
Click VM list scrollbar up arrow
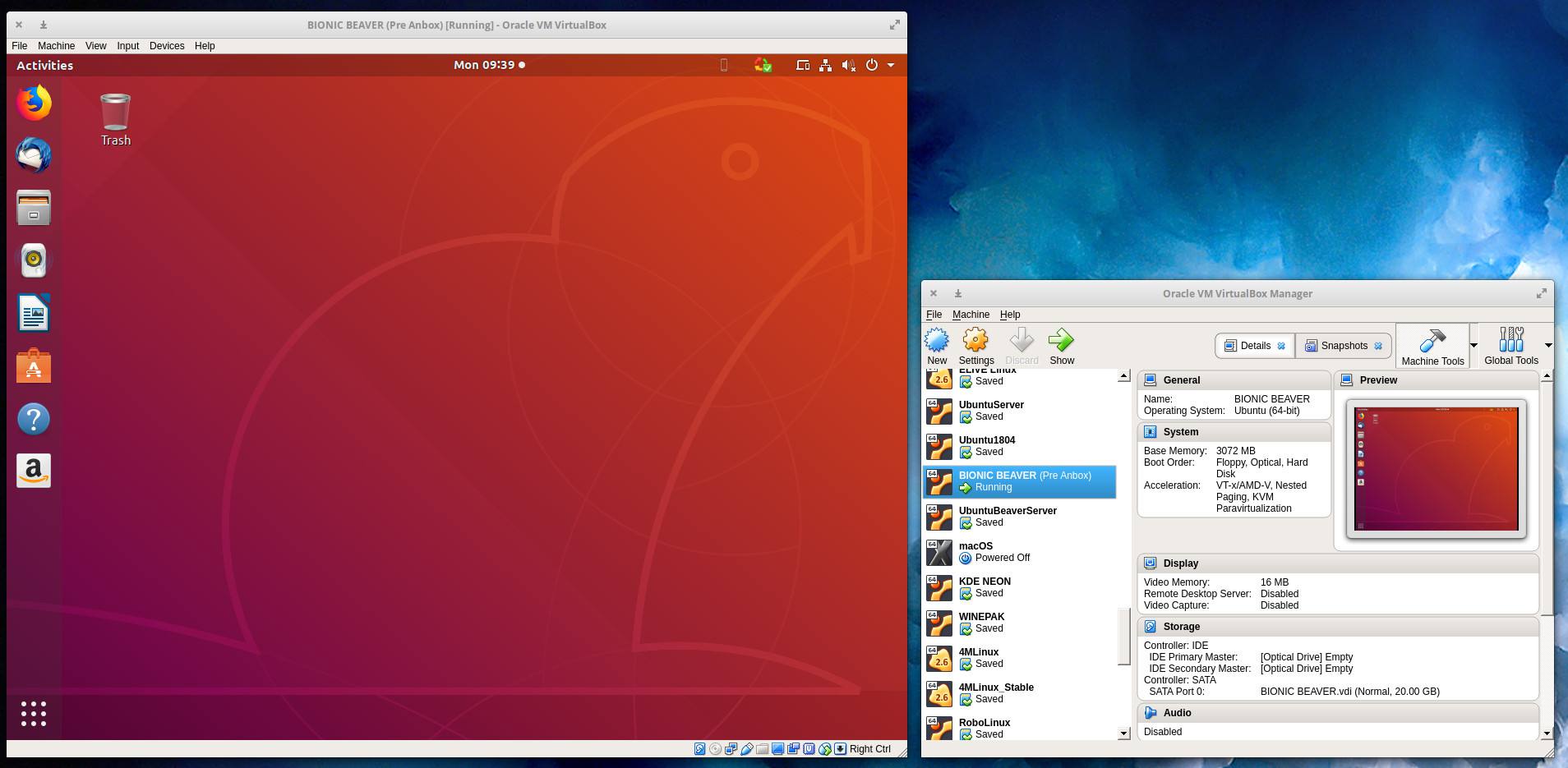[1123, 376]
